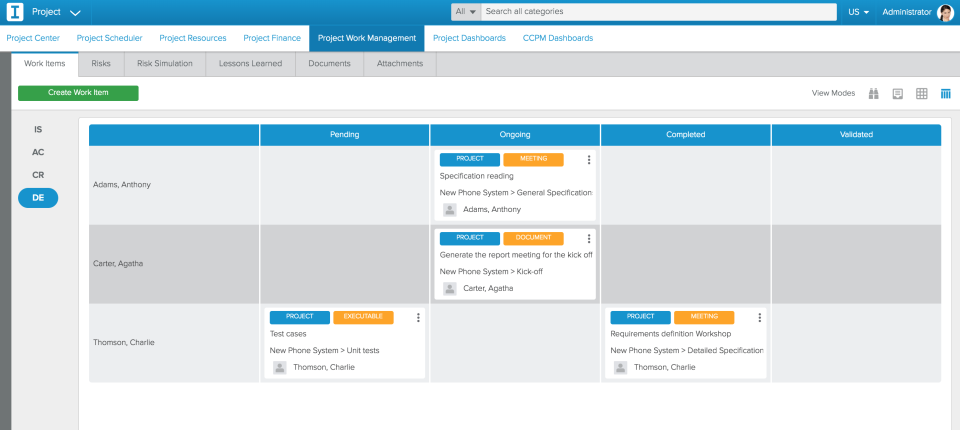Select the DE filter pill
960x430 pixels.
coord(38,198)
